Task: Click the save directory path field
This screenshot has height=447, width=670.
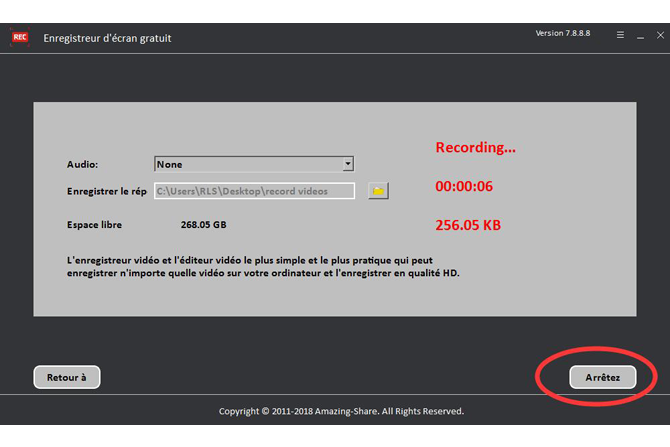Action: click(x=254, y=190)
